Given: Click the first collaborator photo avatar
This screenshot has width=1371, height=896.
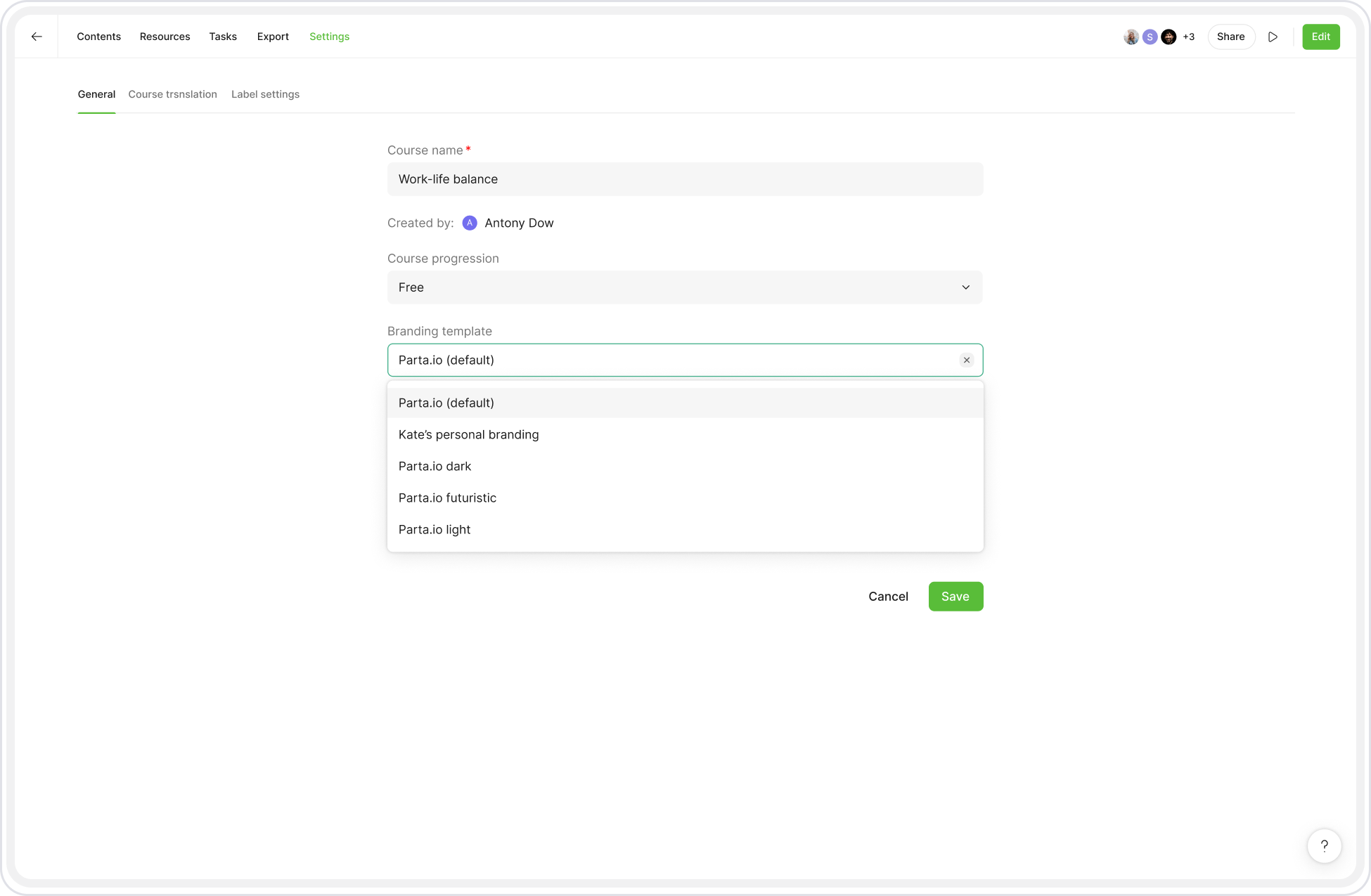Looking at the screenshot, I should pos(1131,37).
